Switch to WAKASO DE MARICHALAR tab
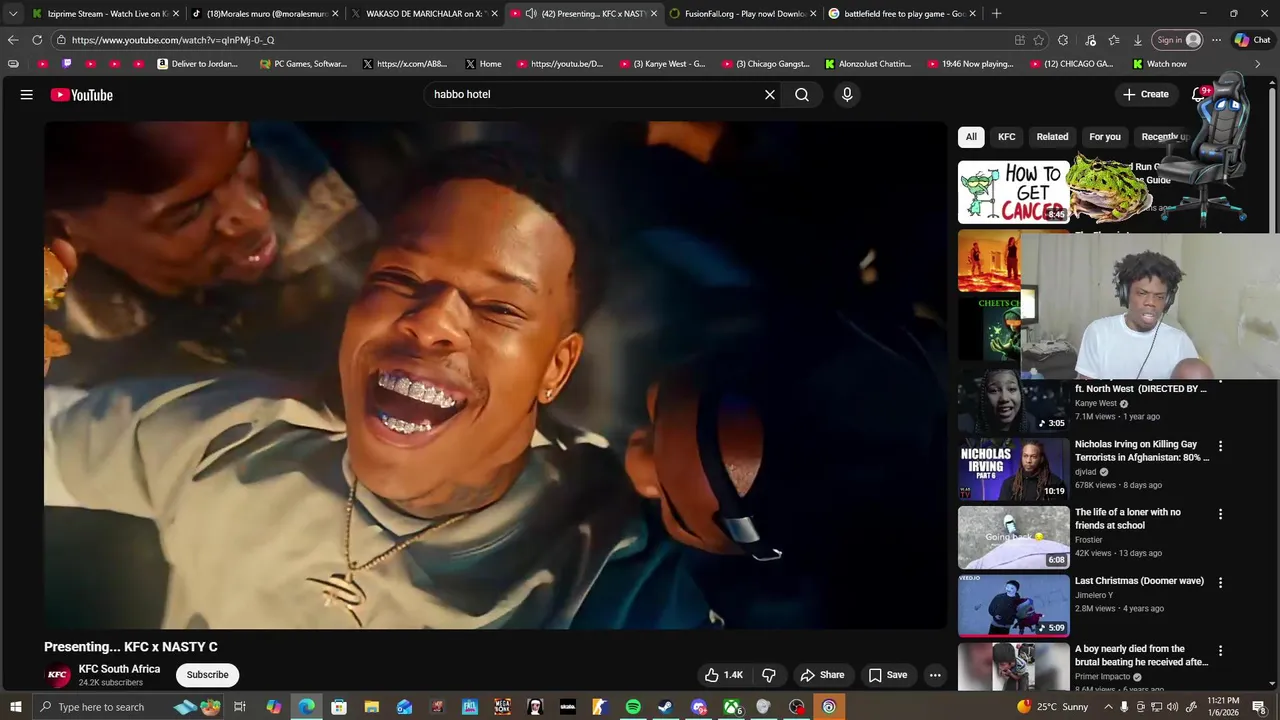The height and width of the screenshot is (720, 1280). (x=425, y=14)
